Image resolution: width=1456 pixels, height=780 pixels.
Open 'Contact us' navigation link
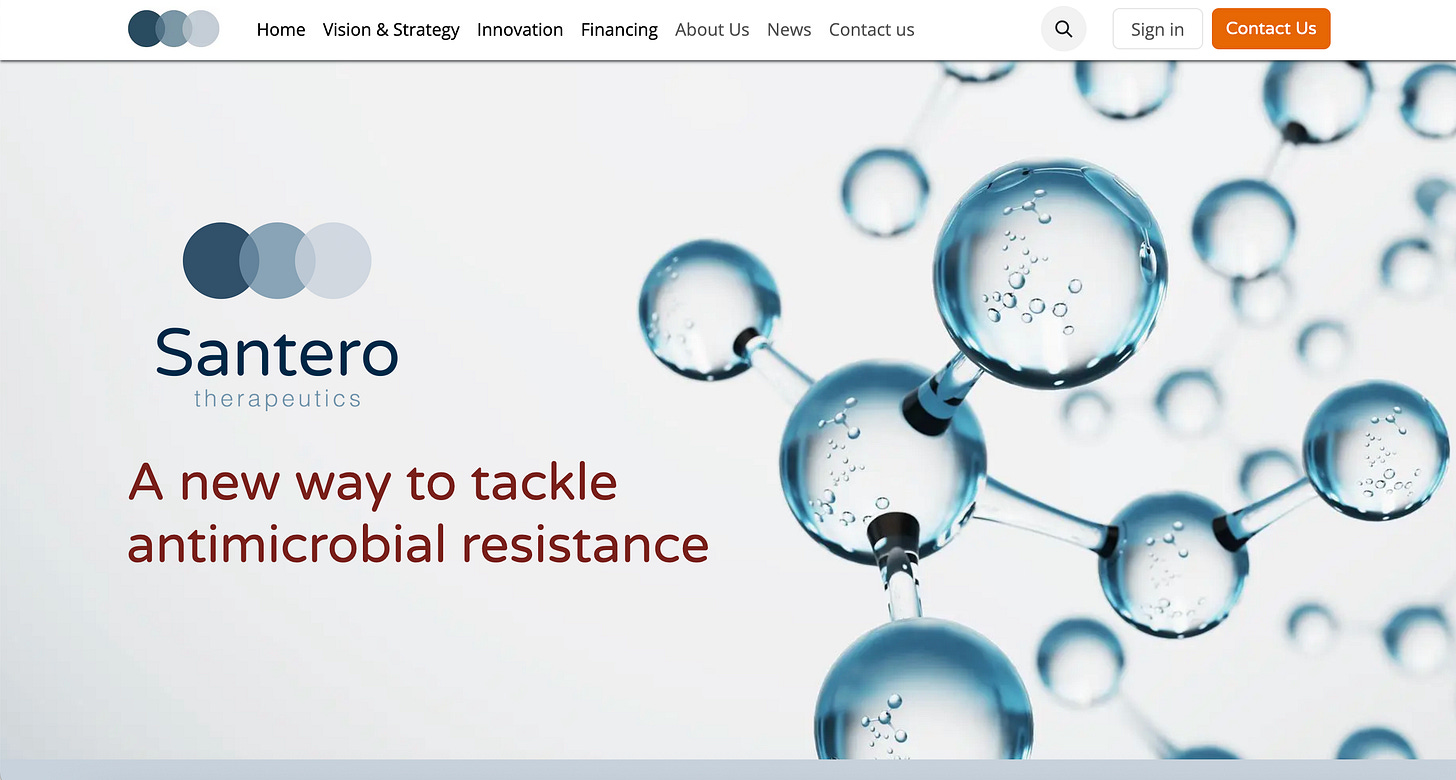pos(872,30)
